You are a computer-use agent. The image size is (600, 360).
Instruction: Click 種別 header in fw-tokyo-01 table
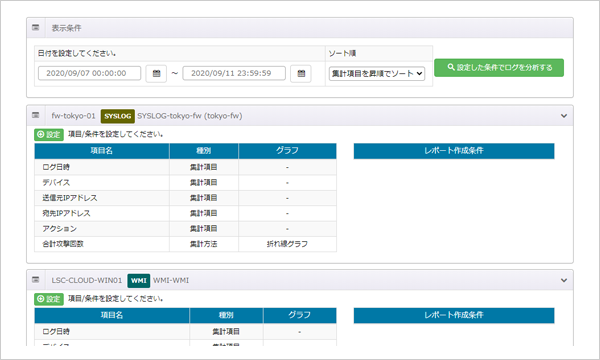tap(204, 151)
